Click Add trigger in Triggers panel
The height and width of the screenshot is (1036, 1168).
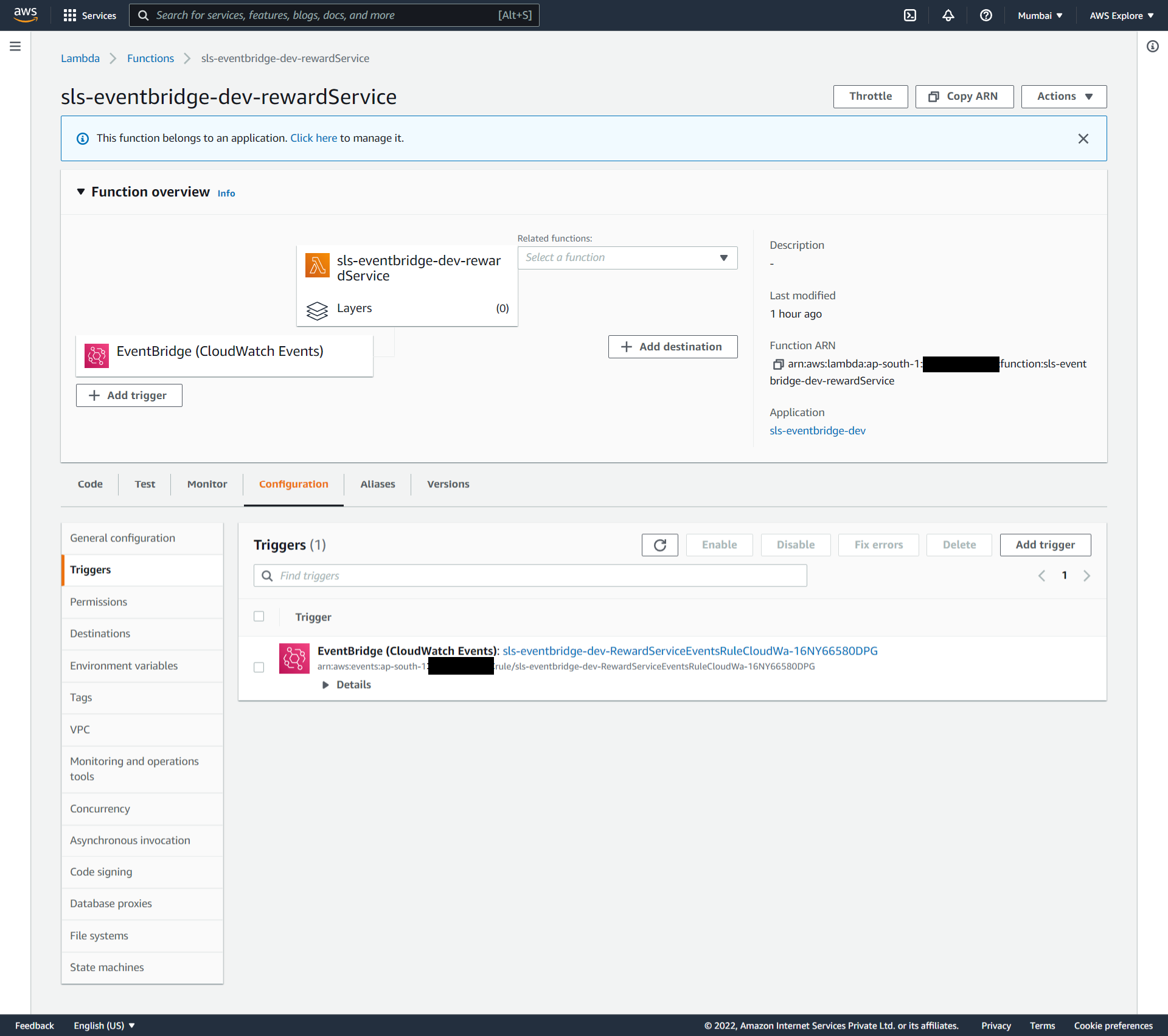click(1045, 545)
